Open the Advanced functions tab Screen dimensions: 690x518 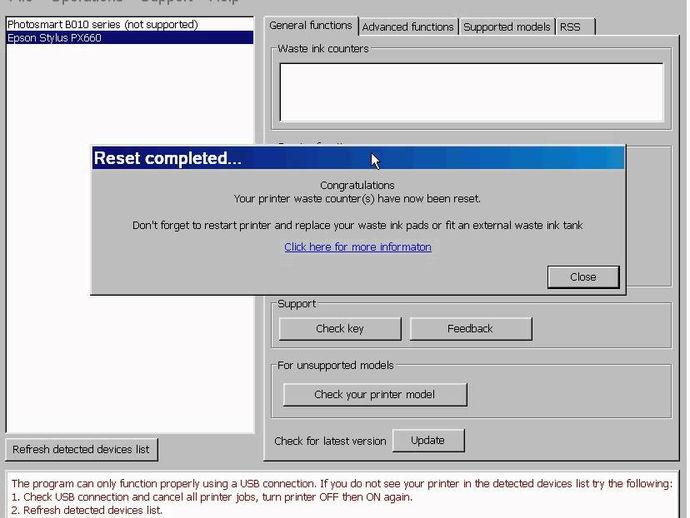[x=408, y=27]
